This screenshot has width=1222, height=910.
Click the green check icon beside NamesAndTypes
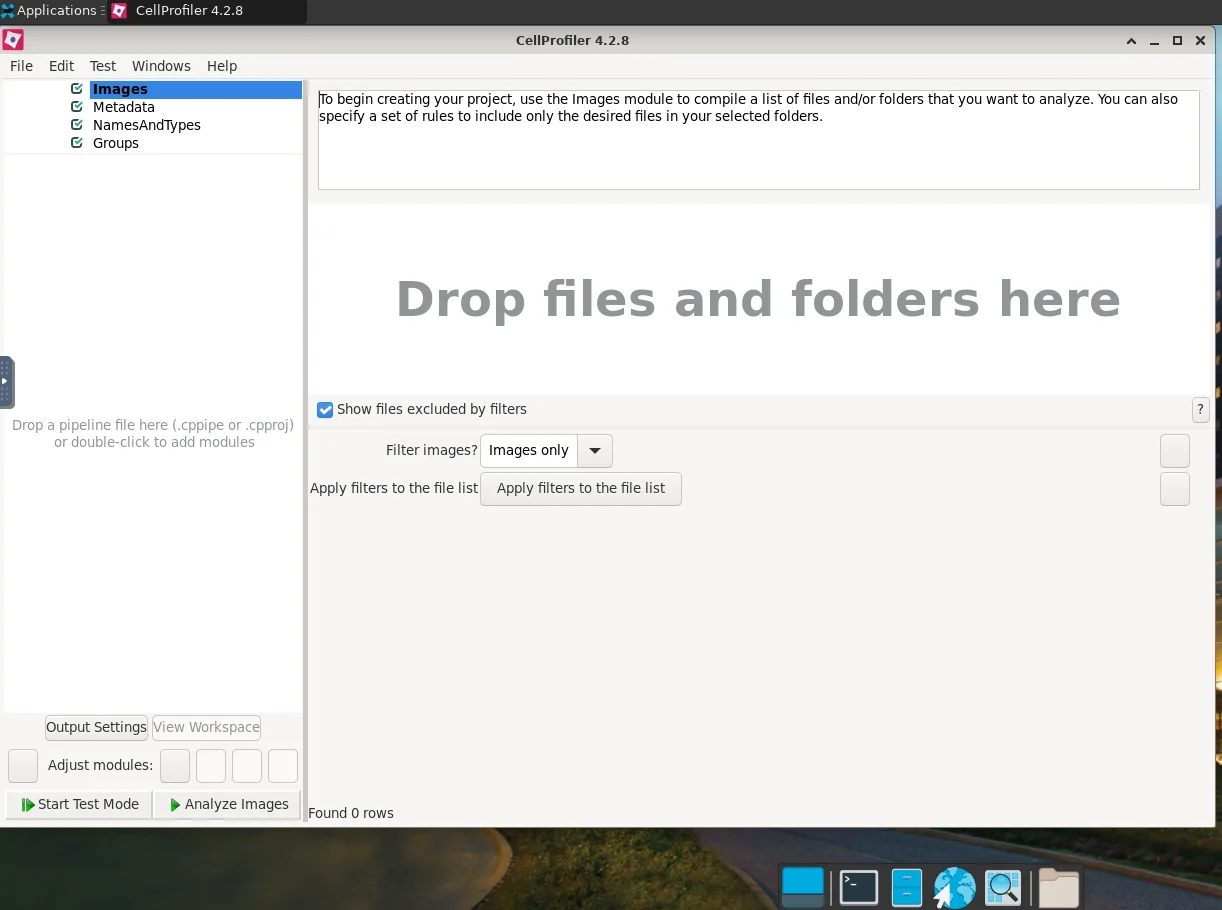click(77, 125)
